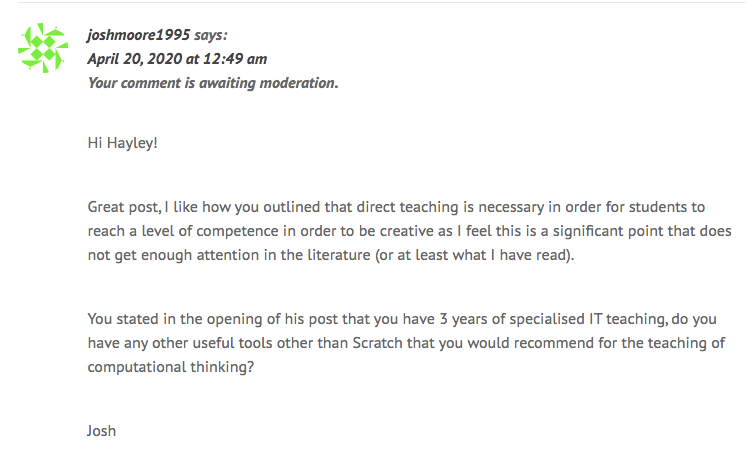
Task: Click the "Hi Hayley!" greeting line
Action: pos(122,143)
